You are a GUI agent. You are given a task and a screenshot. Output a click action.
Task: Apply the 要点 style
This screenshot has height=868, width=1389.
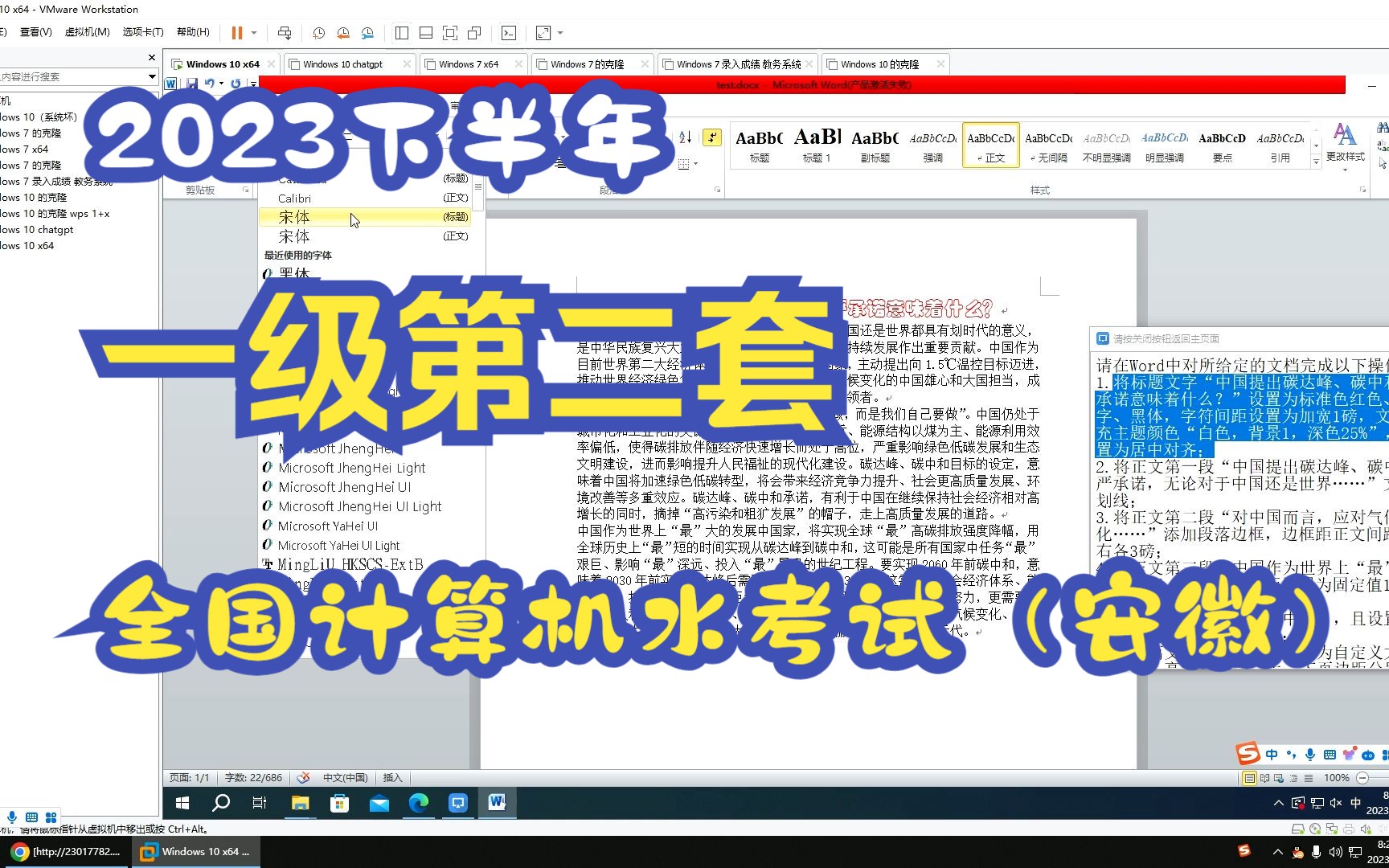pos(1222,145)
